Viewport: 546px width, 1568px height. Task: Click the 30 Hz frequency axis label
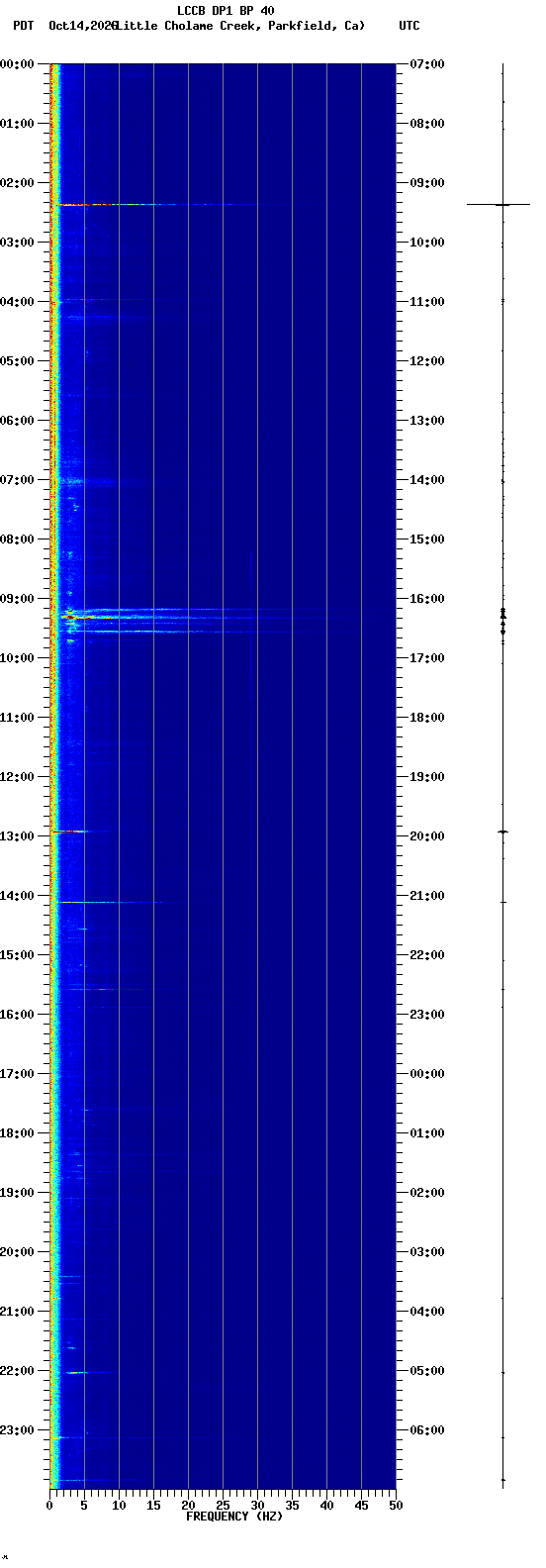[x=257, y=1506]
